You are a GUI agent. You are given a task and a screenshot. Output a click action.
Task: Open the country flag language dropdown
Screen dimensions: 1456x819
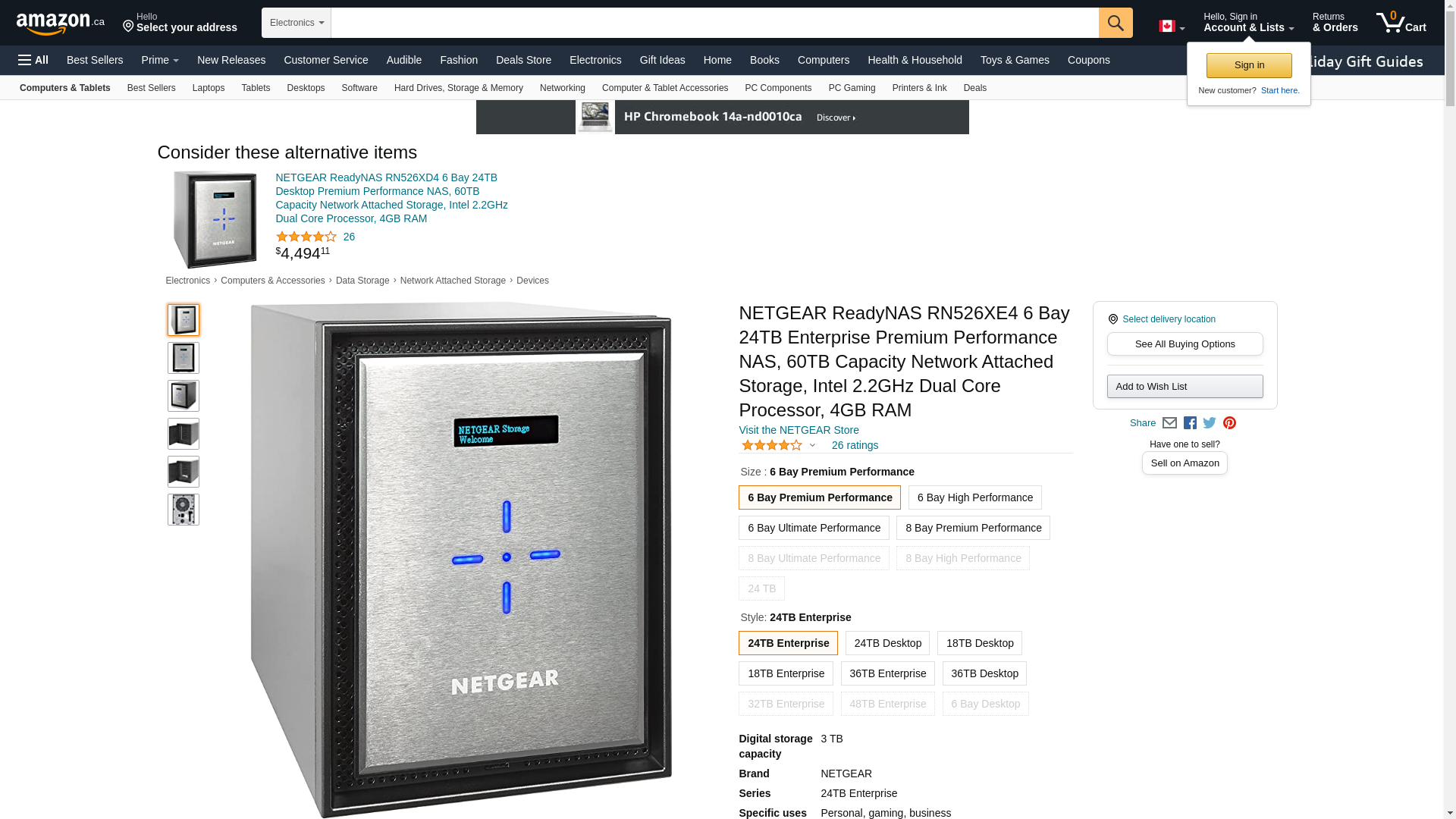click(1172, 27)
